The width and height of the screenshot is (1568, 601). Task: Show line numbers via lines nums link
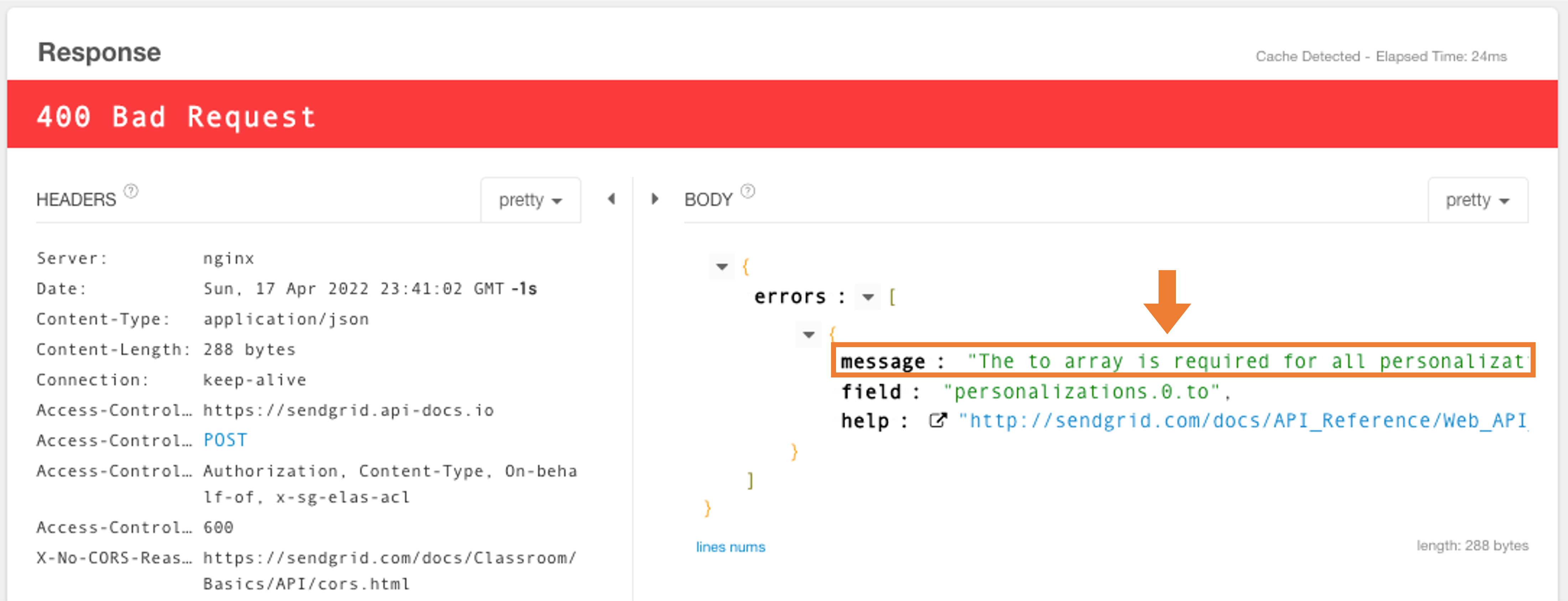[x=731, y=547]
